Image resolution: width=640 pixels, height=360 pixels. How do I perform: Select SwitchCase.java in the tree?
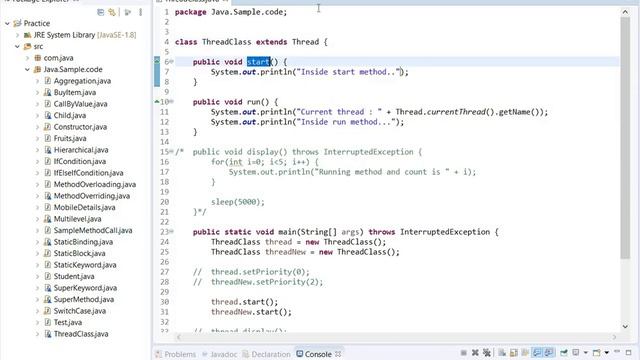point(80,311)
